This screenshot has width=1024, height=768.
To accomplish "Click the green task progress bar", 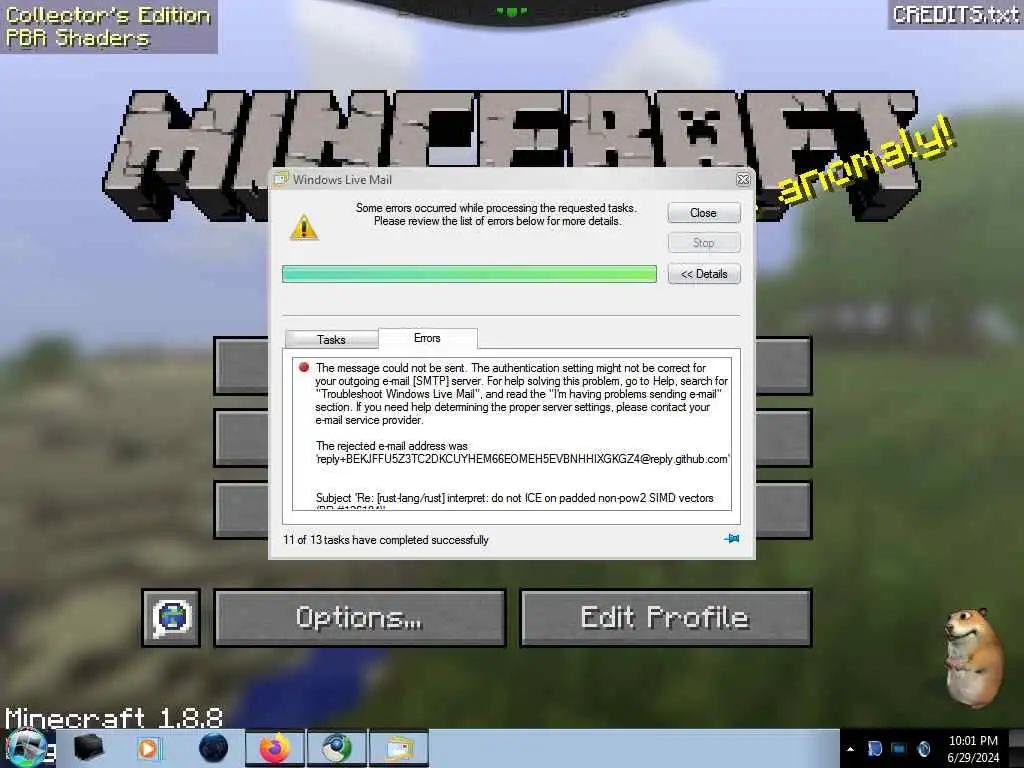I will point(469,274).
